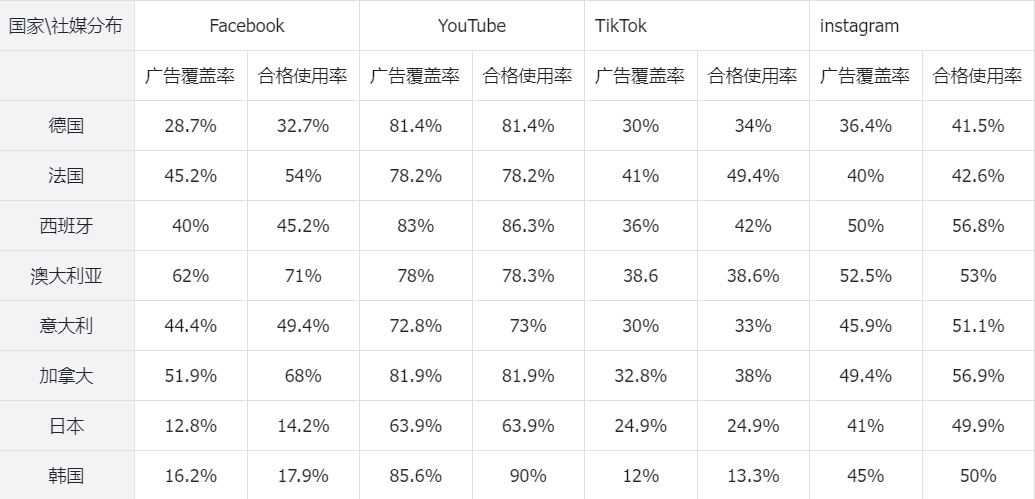Click the 澳大利亚 row header
The height and width of the screenshot is (499, 1035).
pos(67,276)
